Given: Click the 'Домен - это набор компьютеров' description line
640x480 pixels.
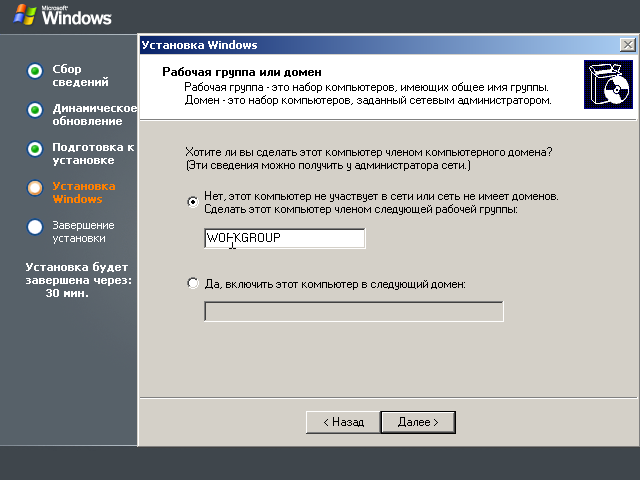Looking at the screenshot, I should pos(368,100).
